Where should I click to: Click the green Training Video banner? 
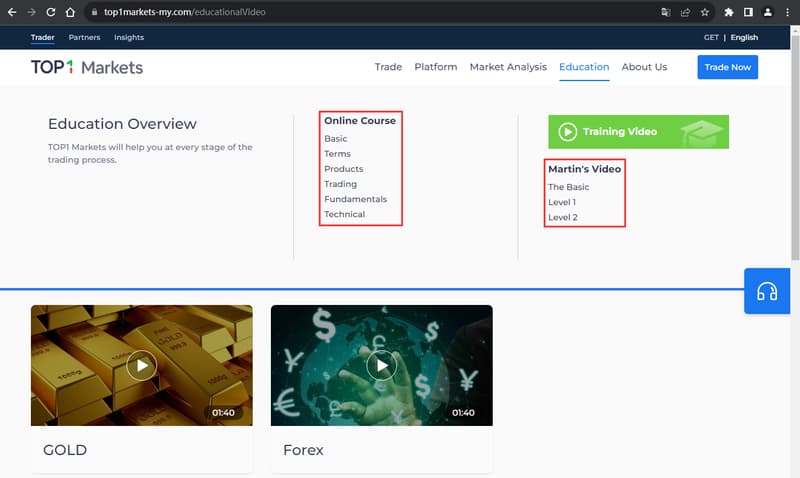(638, 132)
